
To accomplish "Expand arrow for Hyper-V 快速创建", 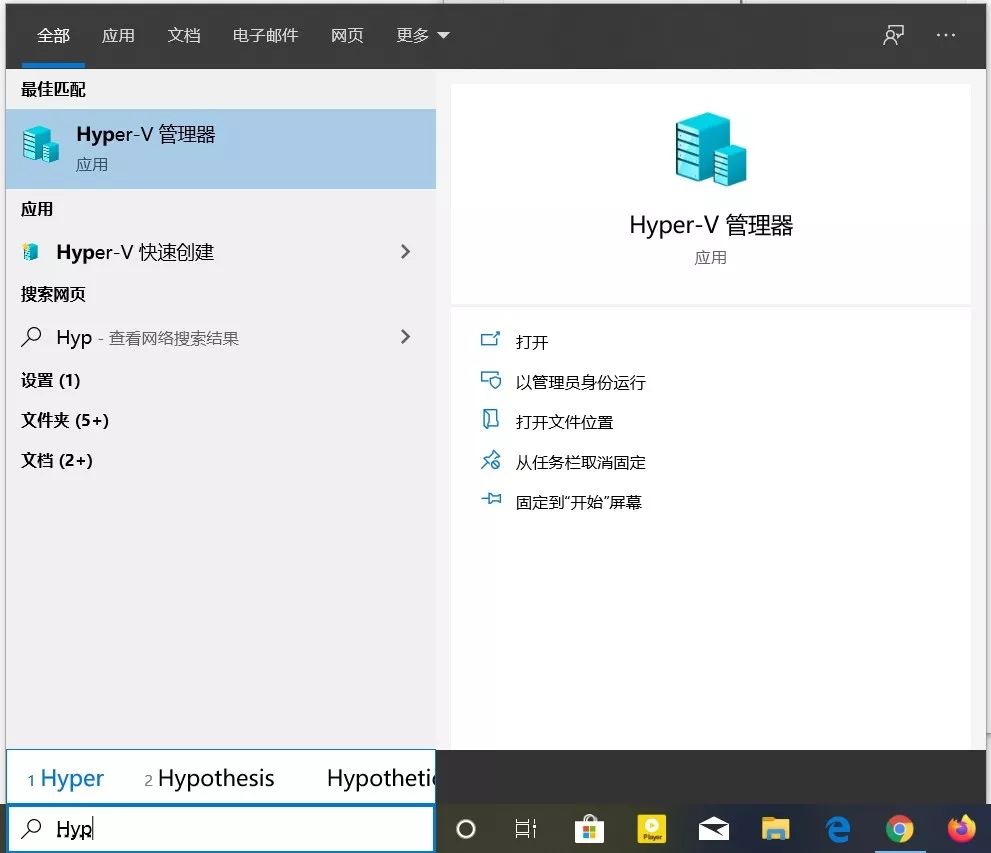I will [x=405, y=251].
